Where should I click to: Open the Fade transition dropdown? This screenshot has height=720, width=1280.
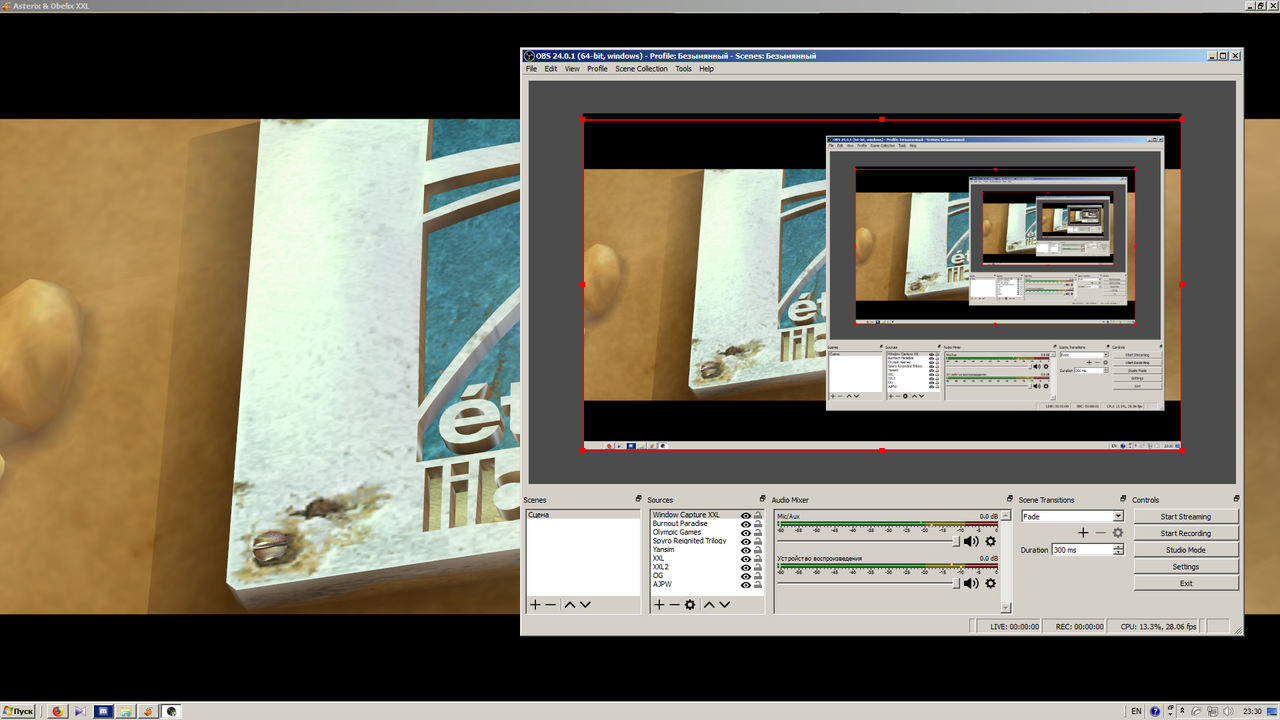coord(1118,516)
